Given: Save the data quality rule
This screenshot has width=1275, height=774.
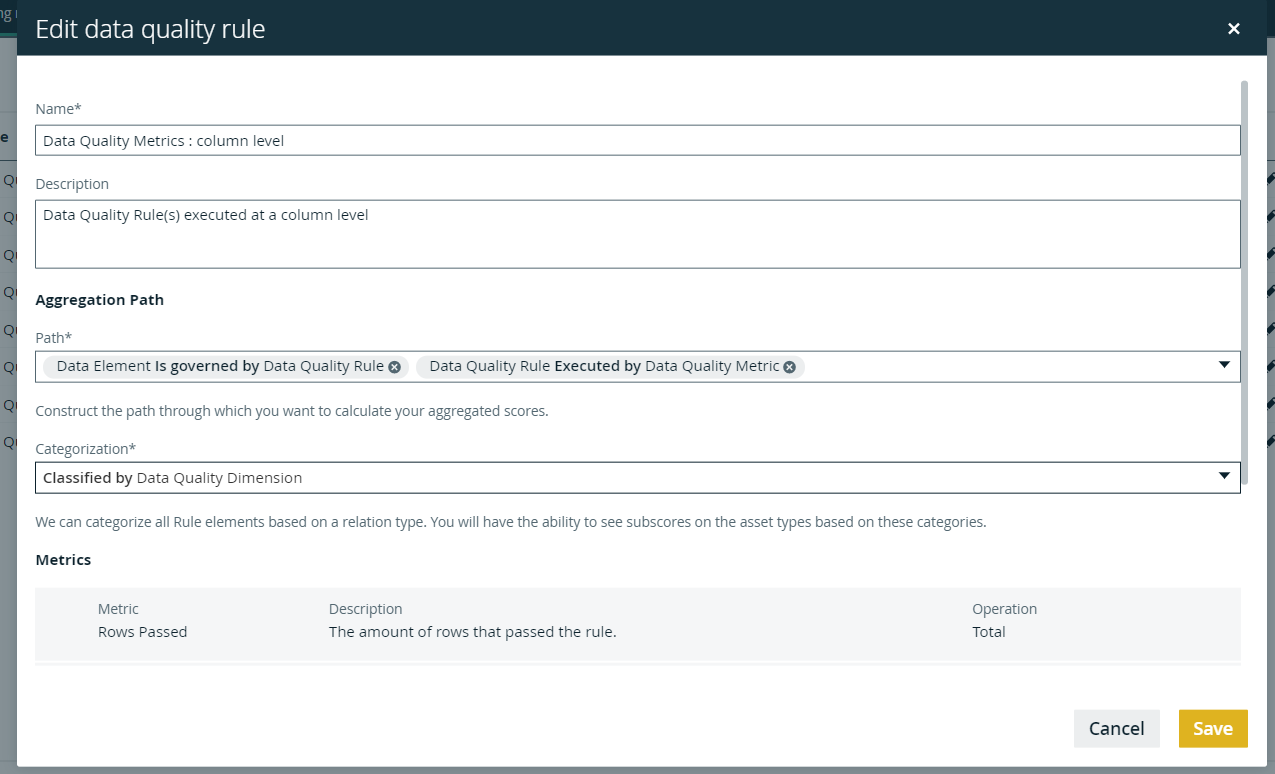Looking at the screenshot, I should [1213, 728].
